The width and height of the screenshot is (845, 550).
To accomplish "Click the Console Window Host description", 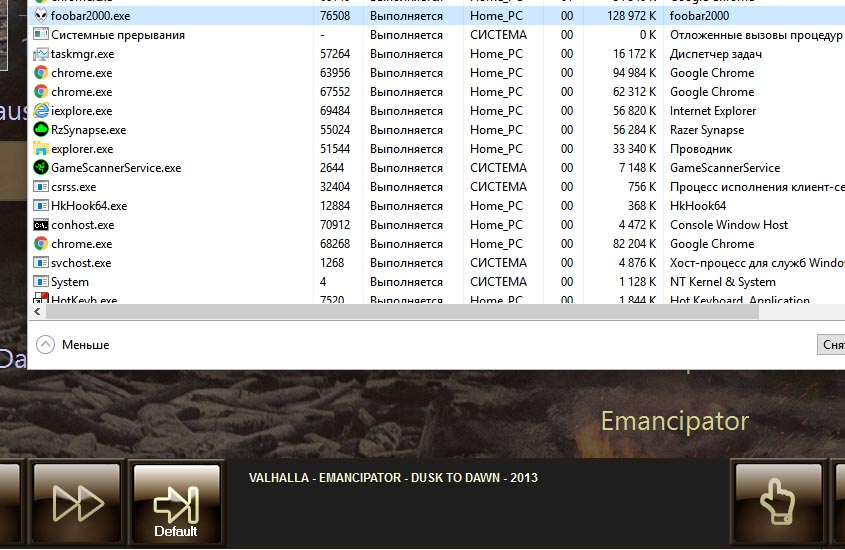I will point(729,225).
